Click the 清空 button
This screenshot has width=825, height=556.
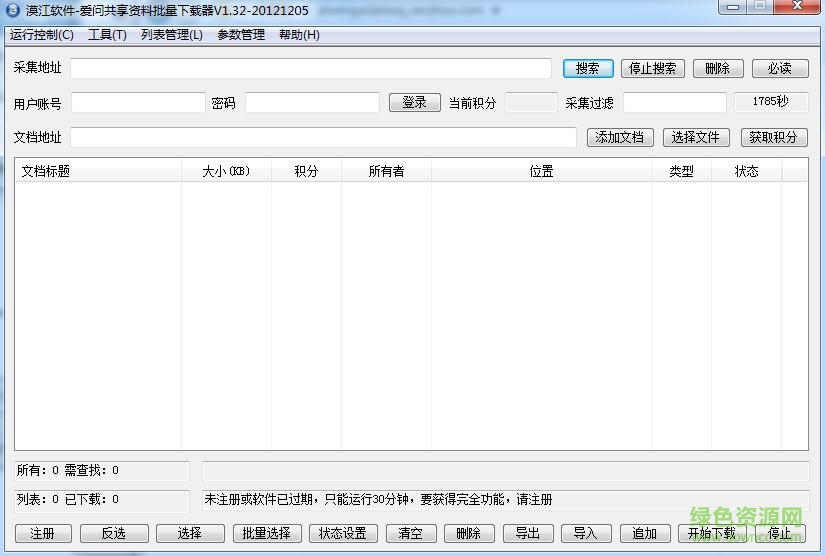pos(411,533)
